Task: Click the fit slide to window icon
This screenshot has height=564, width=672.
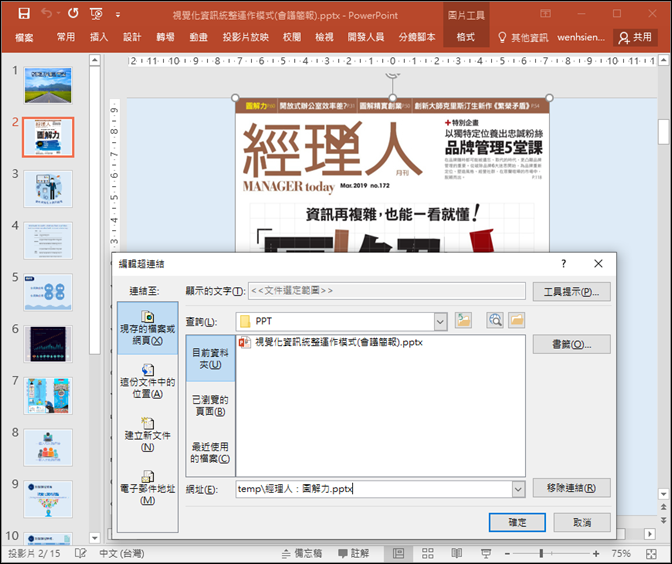Action: [651, 553]
